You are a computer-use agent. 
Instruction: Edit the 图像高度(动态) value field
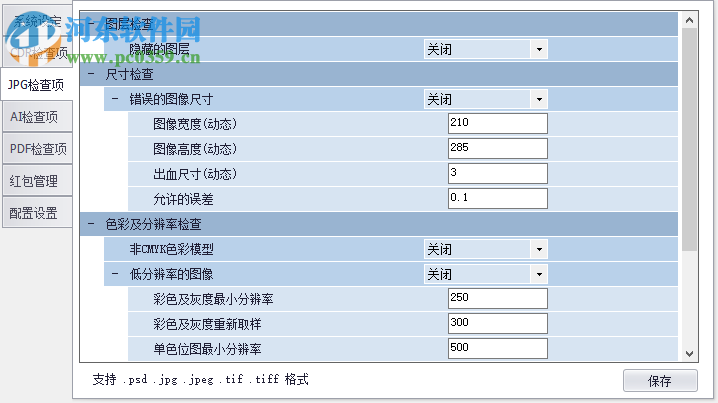(498, 149)
